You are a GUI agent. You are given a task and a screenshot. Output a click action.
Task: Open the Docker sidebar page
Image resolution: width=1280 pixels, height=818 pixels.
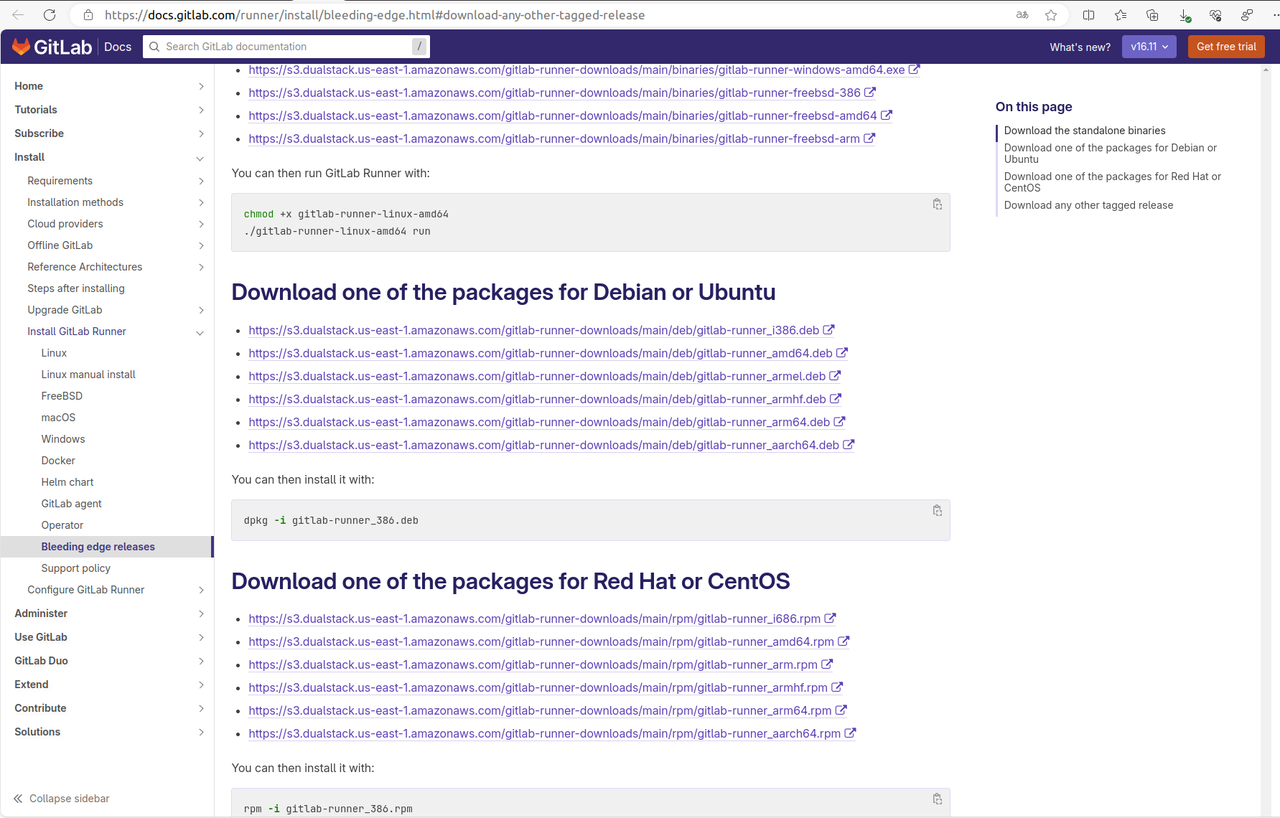pyautogui.click(x=58, y=461)
